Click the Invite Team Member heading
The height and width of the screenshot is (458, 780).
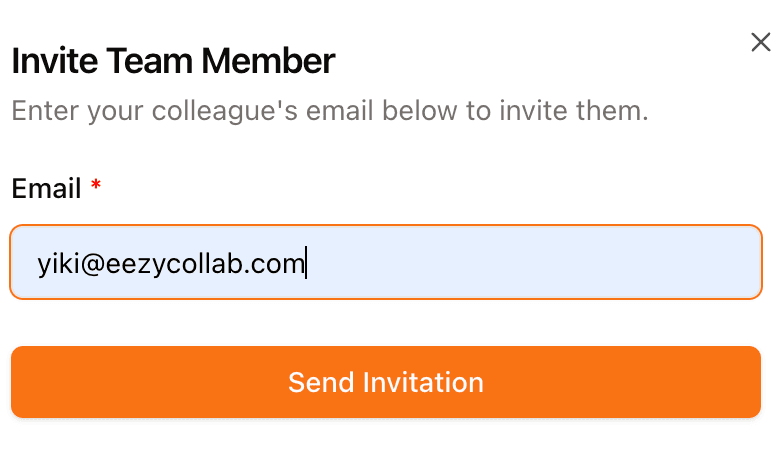(173, 62)
